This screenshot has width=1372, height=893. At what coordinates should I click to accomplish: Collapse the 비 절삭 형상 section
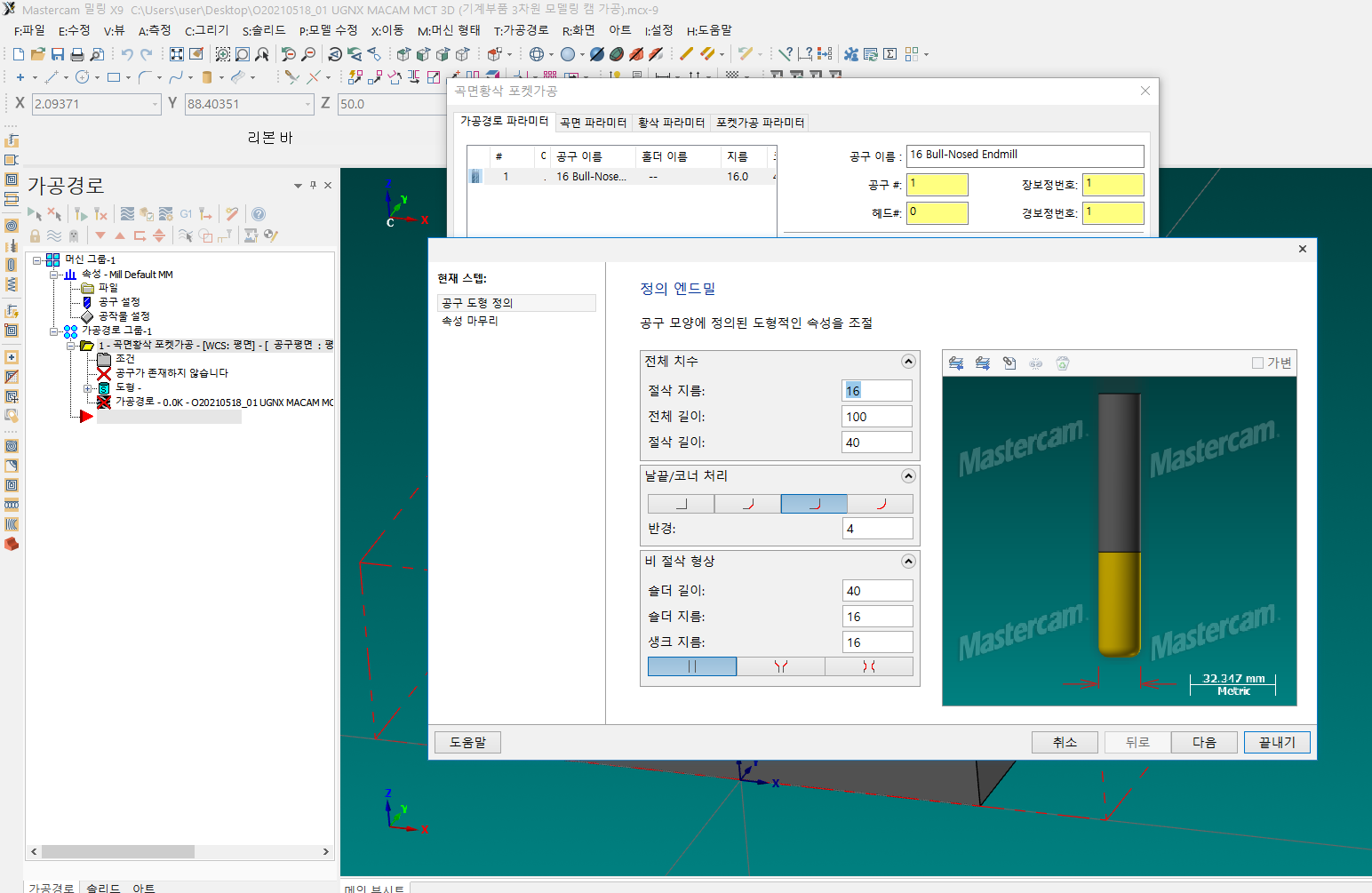(x=908, y=562)
